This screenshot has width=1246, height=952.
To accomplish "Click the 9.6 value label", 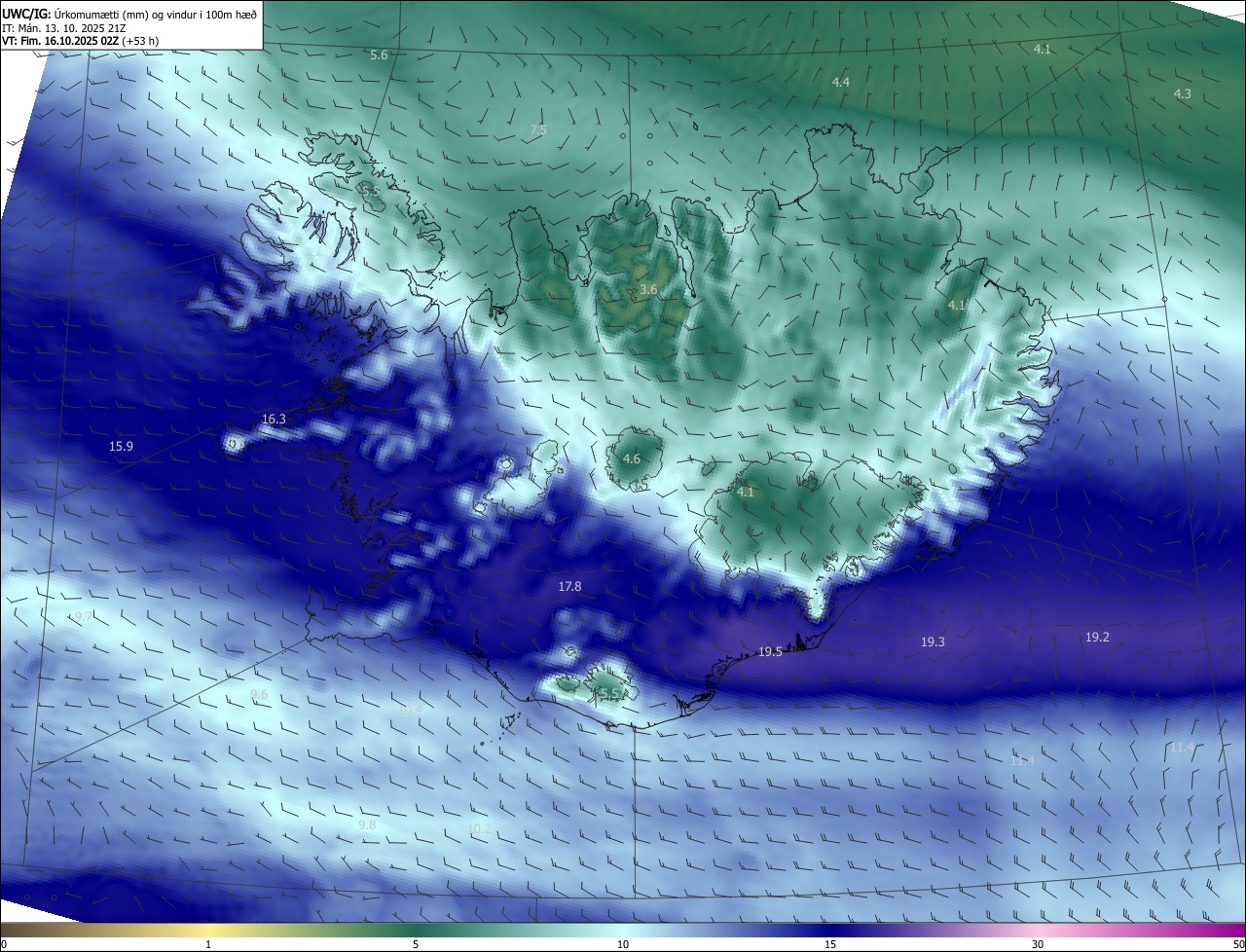I will 259,695.
